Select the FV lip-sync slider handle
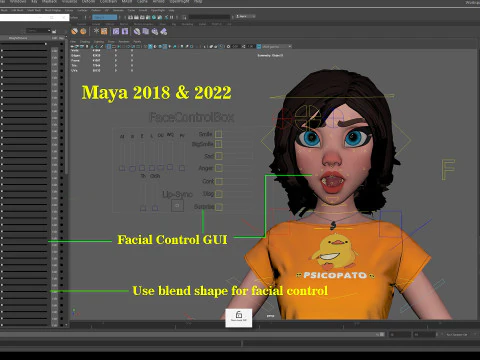480x360 pixels. click(182, 168)
